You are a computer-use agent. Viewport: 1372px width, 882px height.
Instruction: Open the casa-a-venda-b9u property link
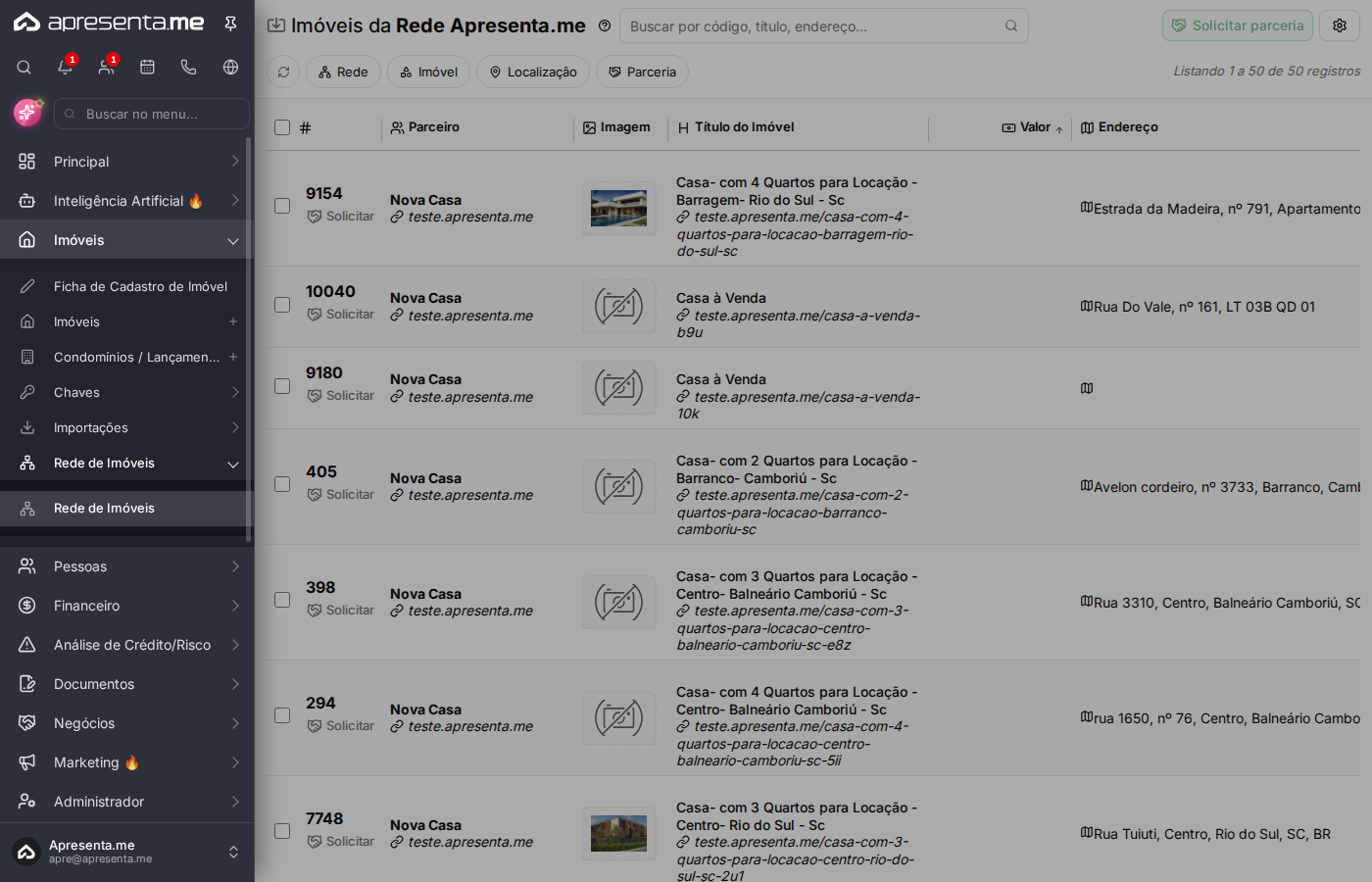pos(798,324)
